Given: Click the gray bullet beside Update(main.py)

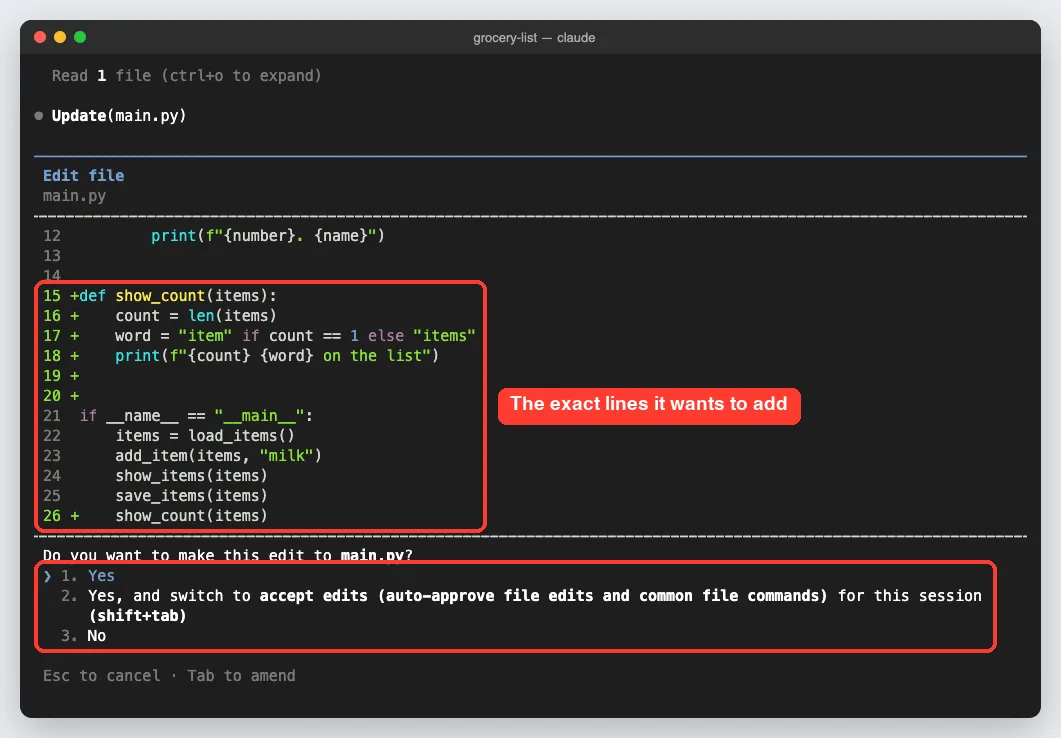Looking at the screenshot, I should pos(39,116).
